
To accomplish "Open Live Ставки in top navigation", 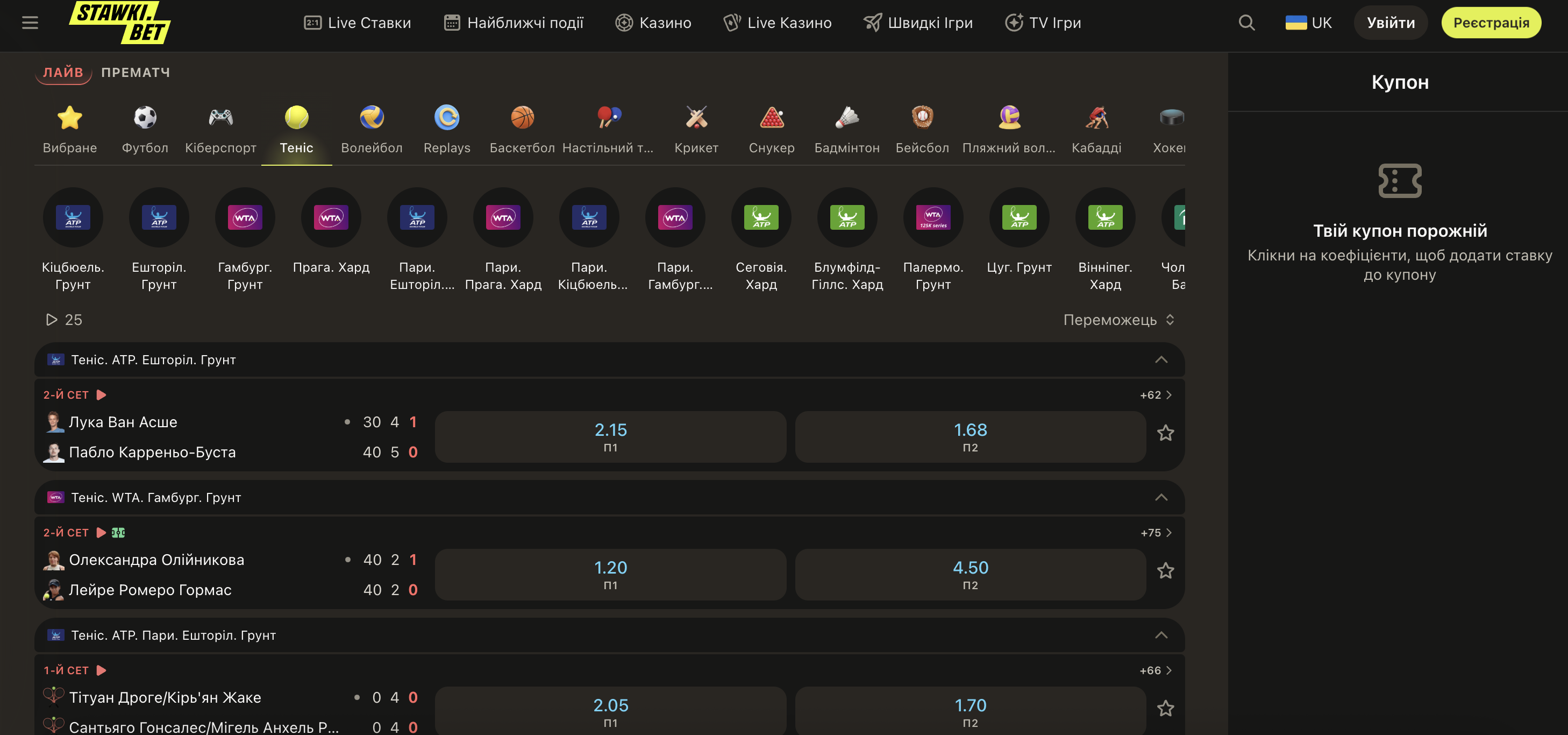I will coord(357,23).
